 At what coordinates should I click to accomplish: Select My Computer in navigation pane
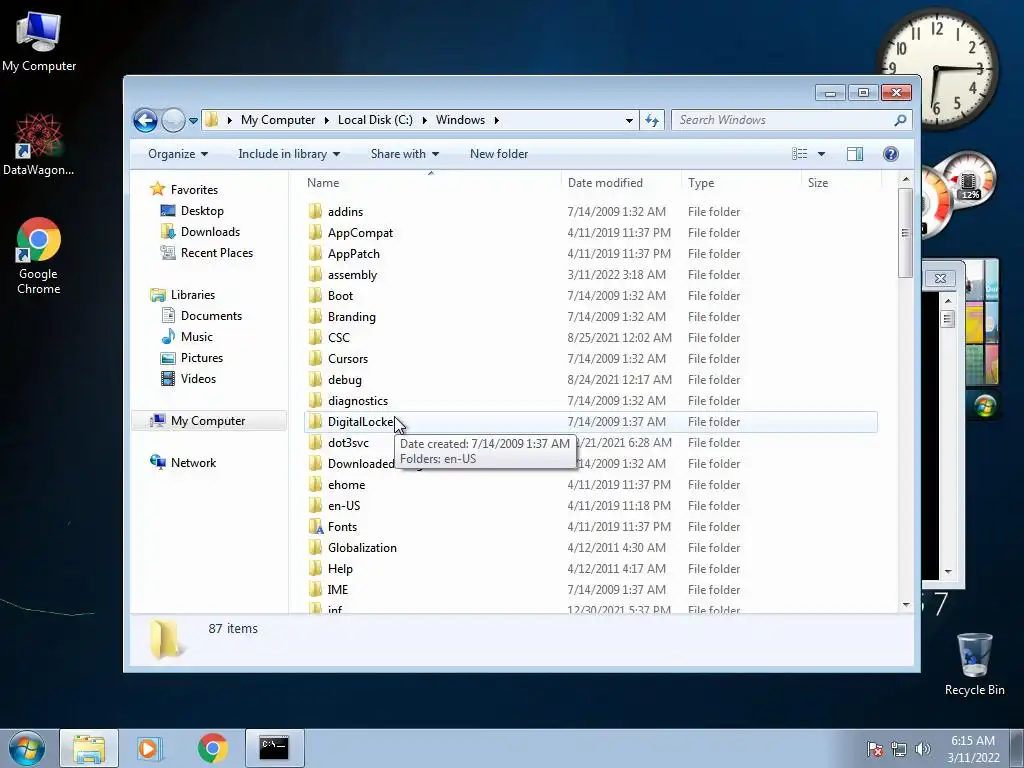point(209,421)
